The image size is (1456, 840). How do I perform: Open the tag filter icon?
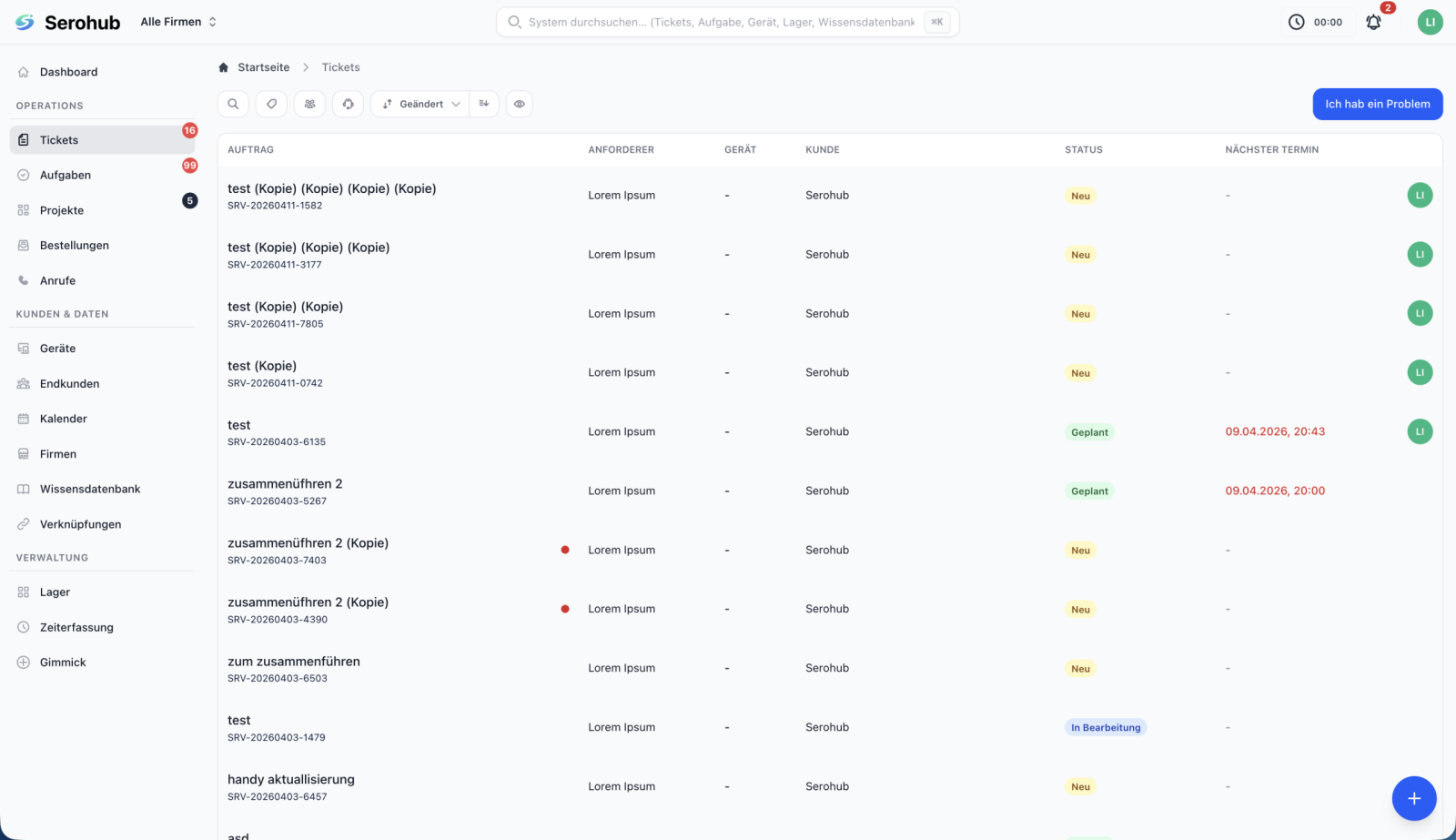pos(271,104)
